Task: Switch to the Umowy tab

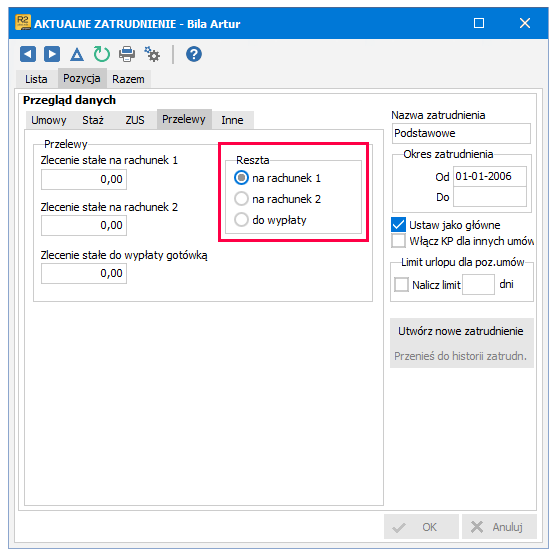Action: coord(49,120)
